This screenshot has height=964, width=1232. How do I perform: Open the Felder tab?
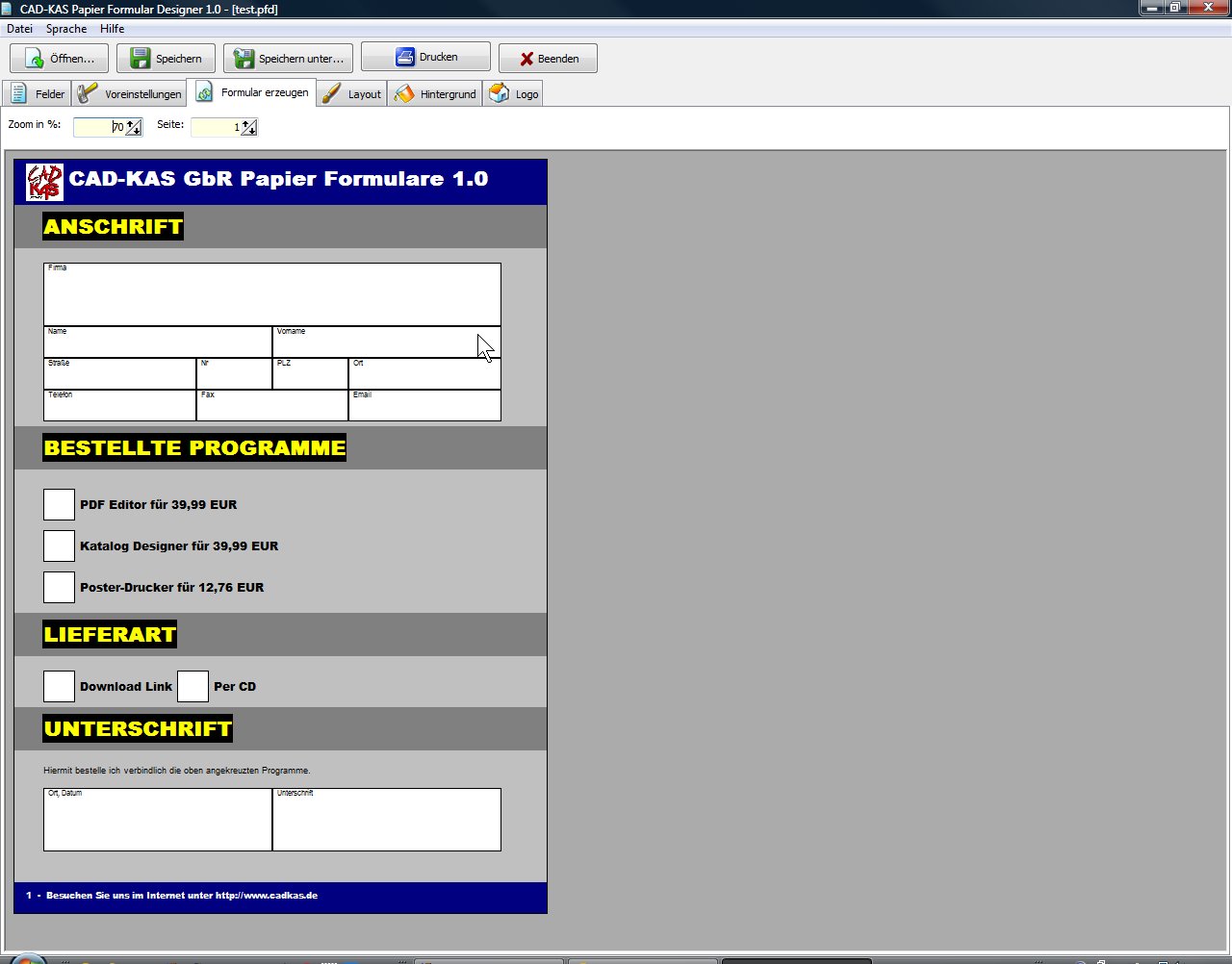point(36,93)
